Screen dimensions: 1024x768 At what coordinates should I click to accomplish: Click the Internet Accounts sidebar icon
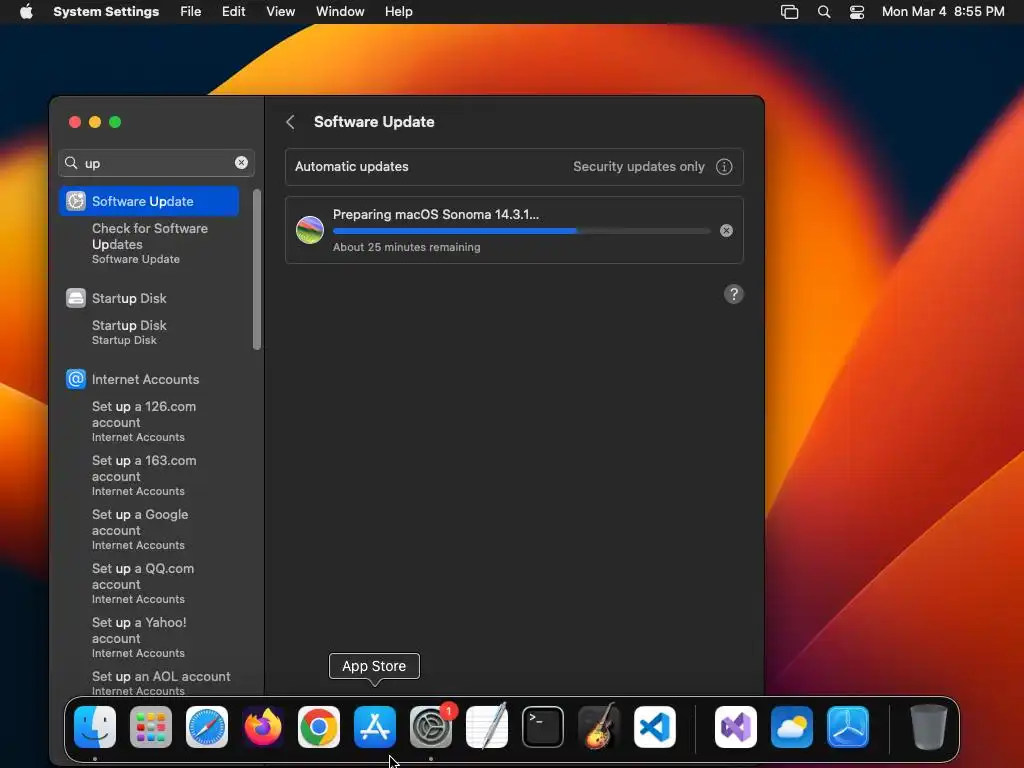(76, 379)
